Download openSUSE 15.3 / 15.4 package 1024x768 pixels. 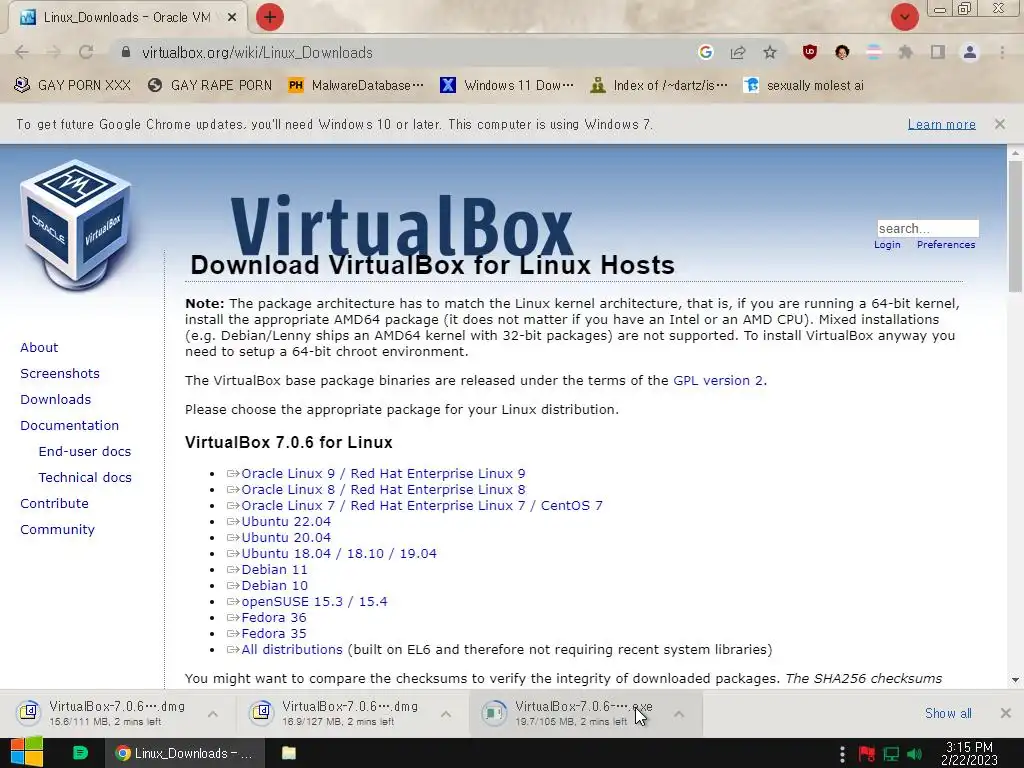(x=314, y=601)
